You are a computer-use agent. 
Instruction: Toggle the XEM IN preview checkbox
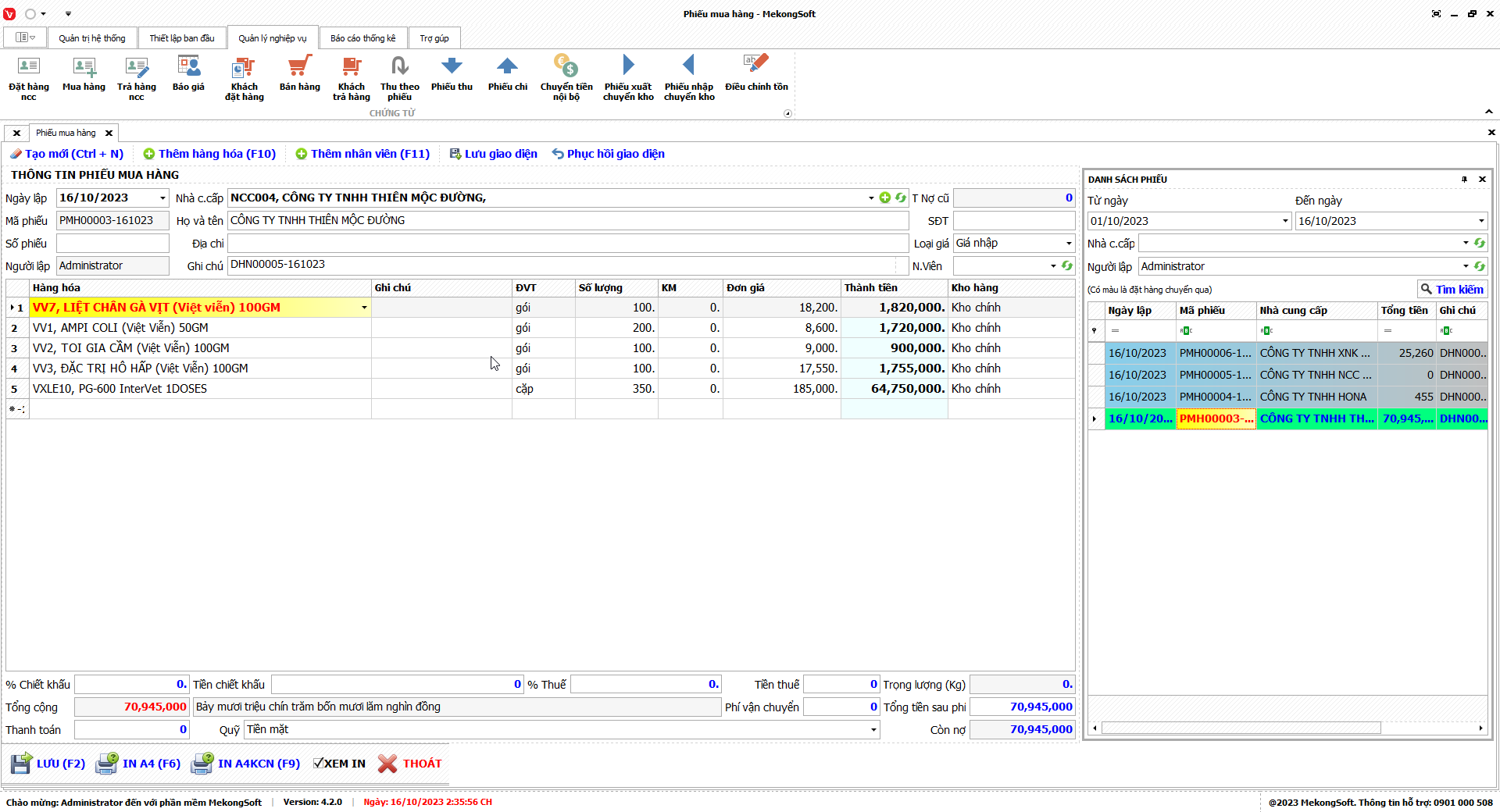click(x=319, y=764)
